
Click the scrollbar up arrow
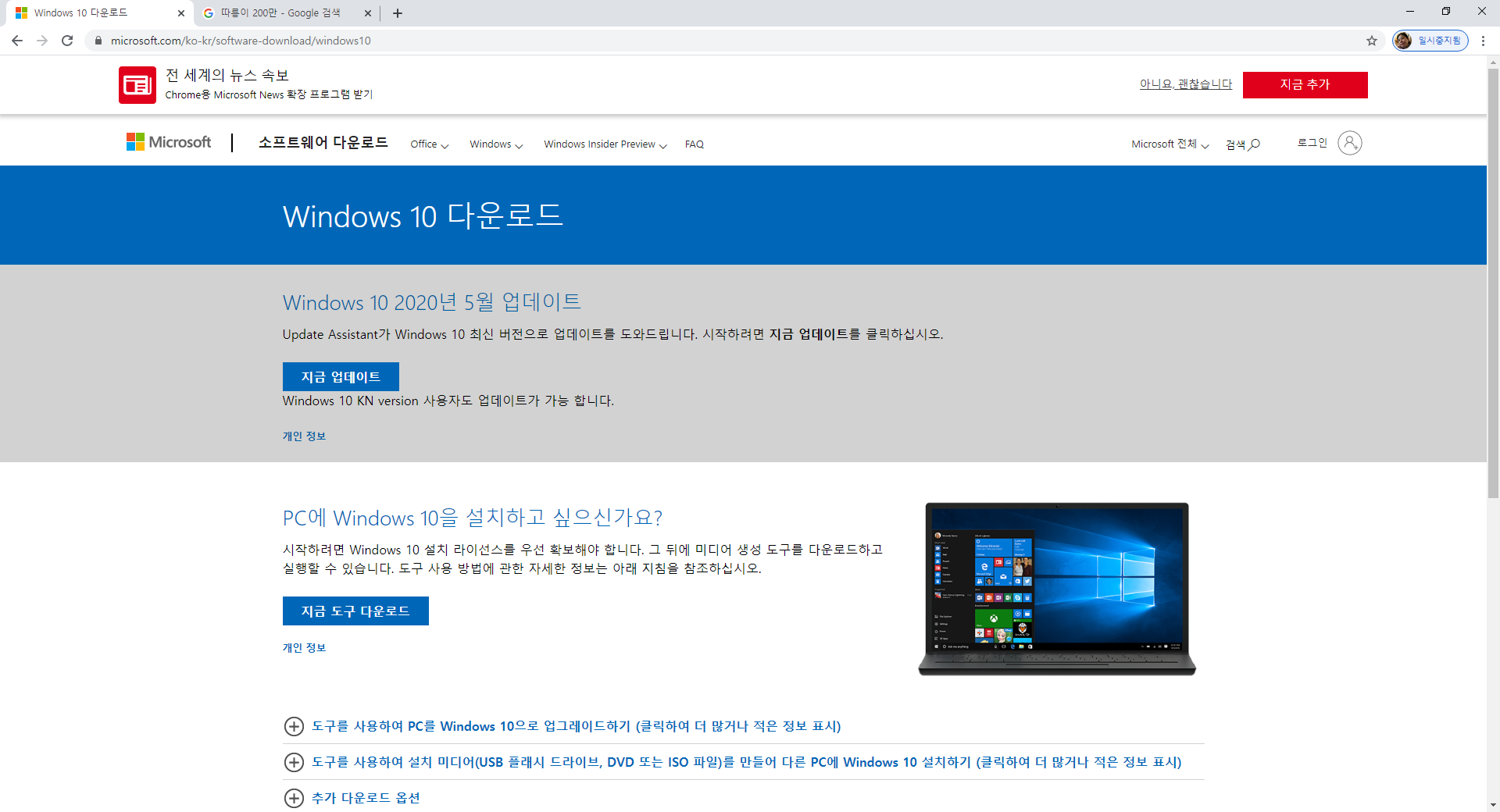[x=1493, y=62]
